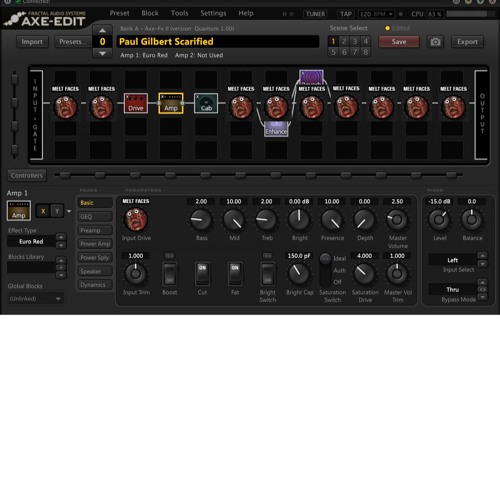
Task: Click the Import button
Action: [32, 42]
